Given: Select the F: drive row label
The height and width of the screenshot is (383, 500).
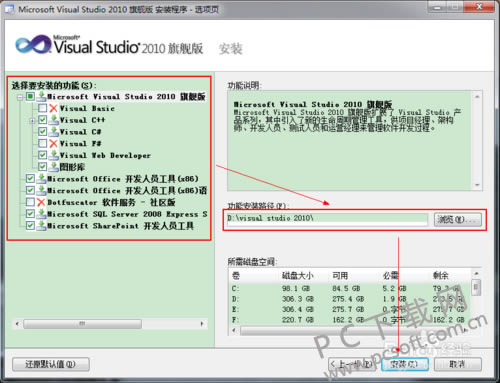Looking at the screenshot, I should click(236, 320).
